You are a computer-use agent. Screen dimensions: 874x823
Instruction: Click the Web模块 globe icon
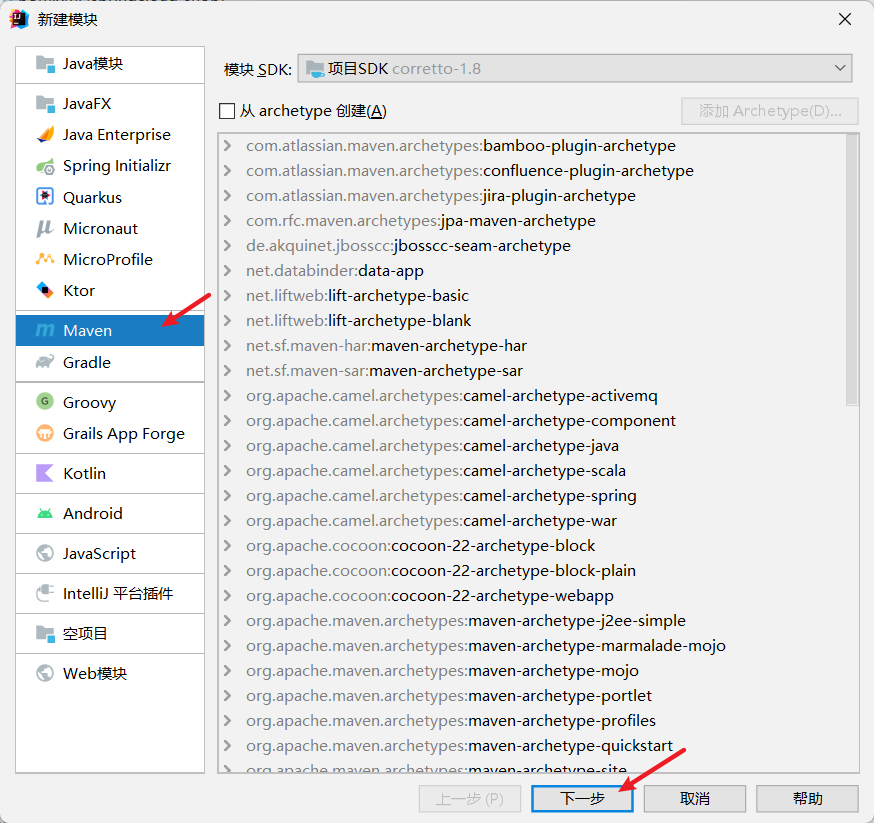[x=45, y=673]
